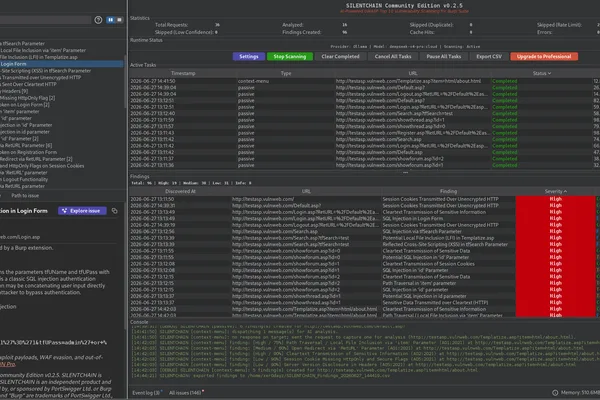The image size is (600, 400).
Task: Select HttpOnly Flags on Session Cookies issue
Action: pyautogui.click(x=42, y=166)
